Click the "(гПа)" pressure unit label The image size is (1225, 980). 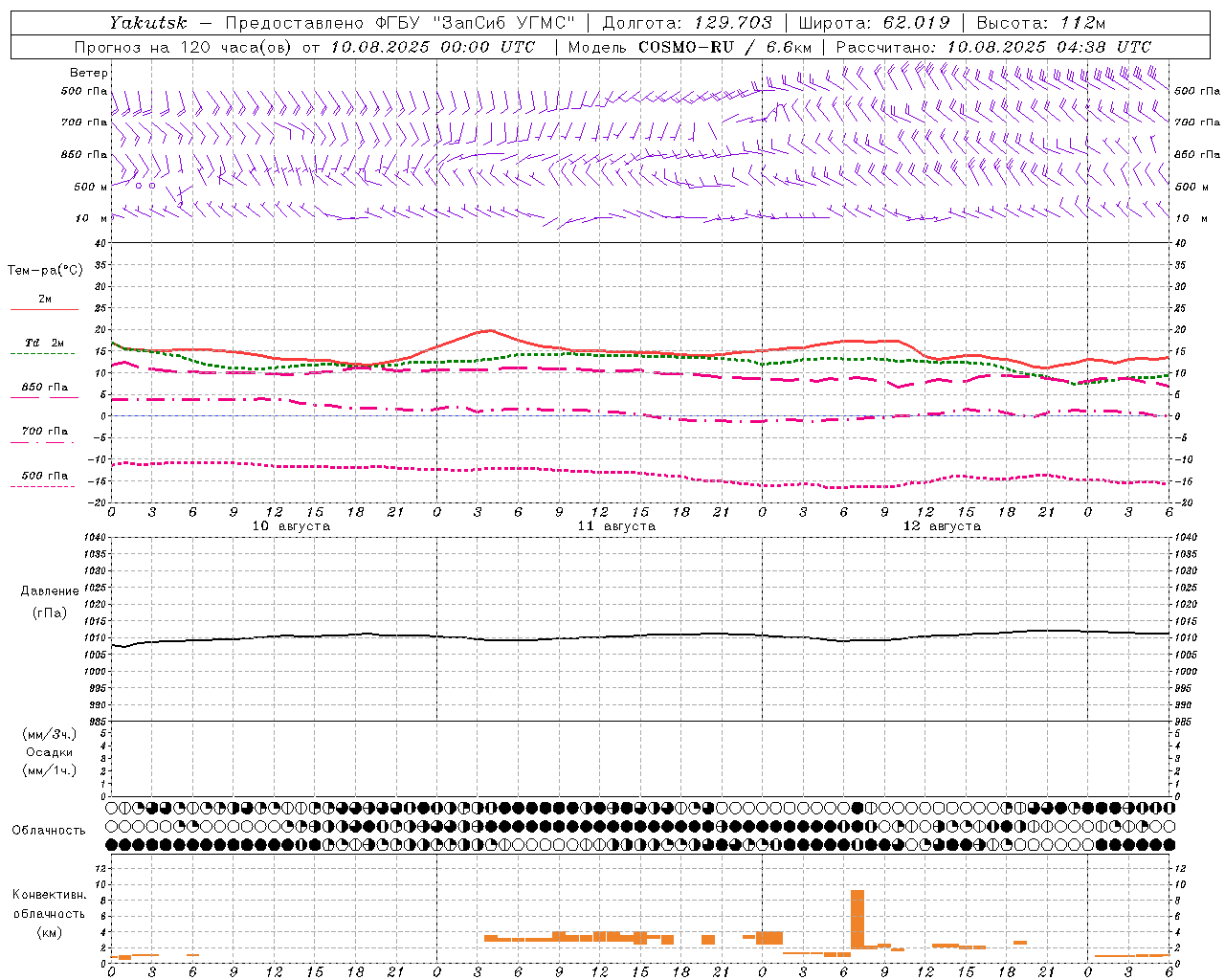50,613
